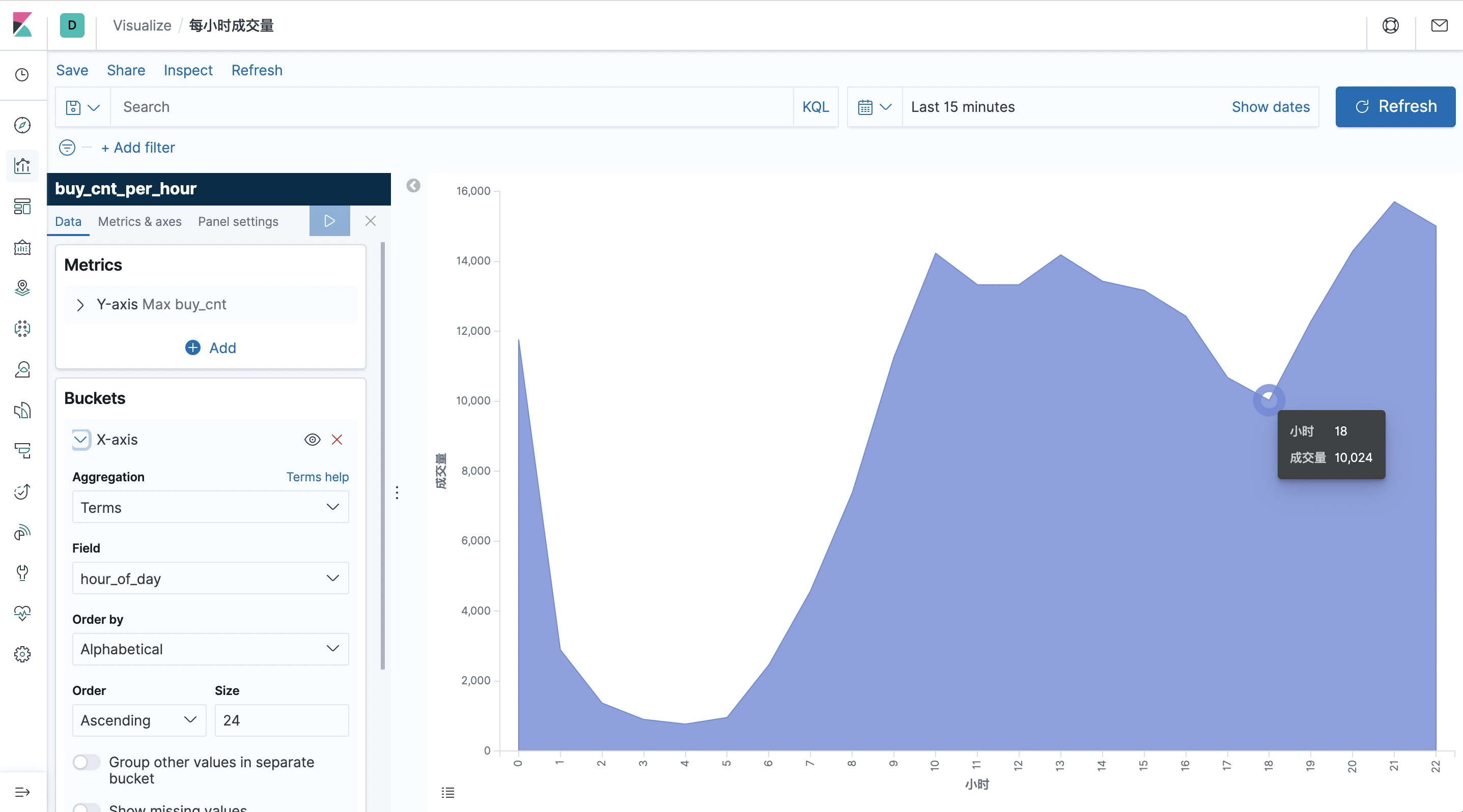This screenshot has height=812, width=1463.
Task: Open the Terms help link
Action: 317,477
